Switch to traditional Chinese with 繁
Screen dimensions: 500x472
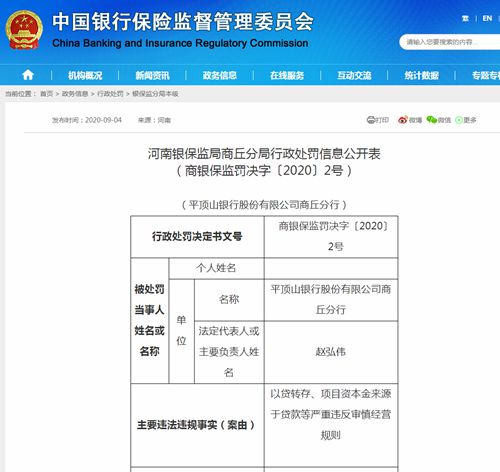465,18
